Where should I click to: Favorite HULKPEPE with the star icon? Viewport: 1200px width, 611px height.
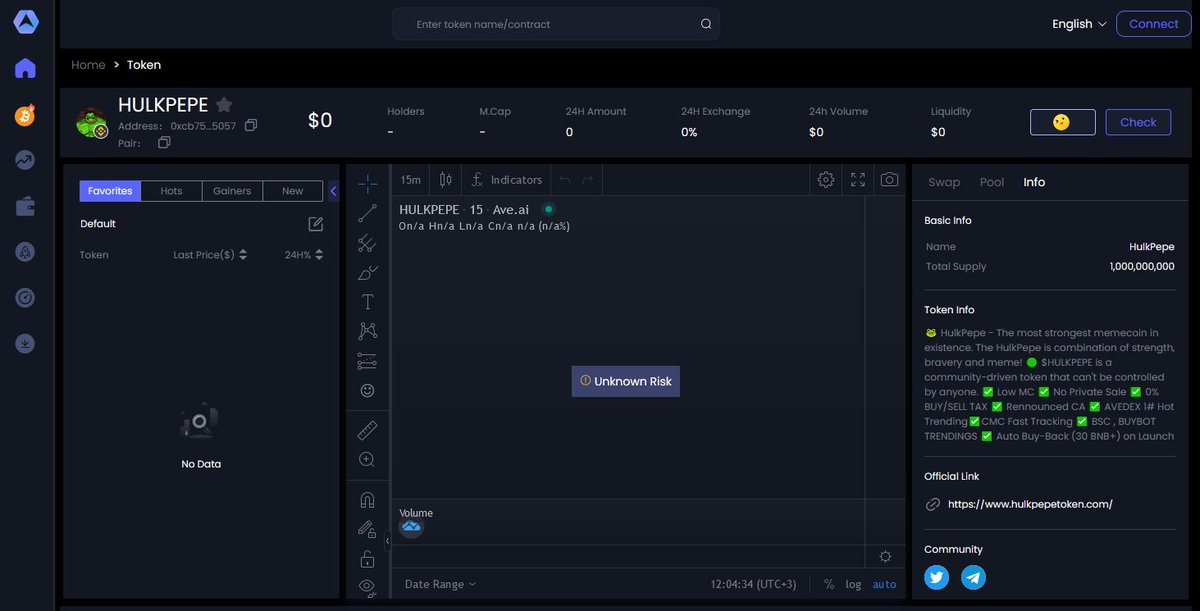point(224,104)
